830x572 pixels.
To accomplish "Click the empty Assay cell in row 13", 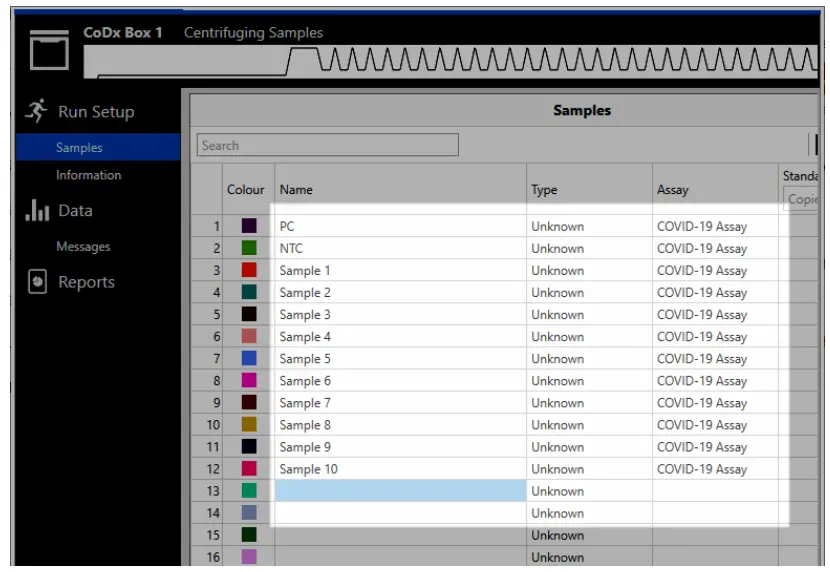I will point(715,491).
